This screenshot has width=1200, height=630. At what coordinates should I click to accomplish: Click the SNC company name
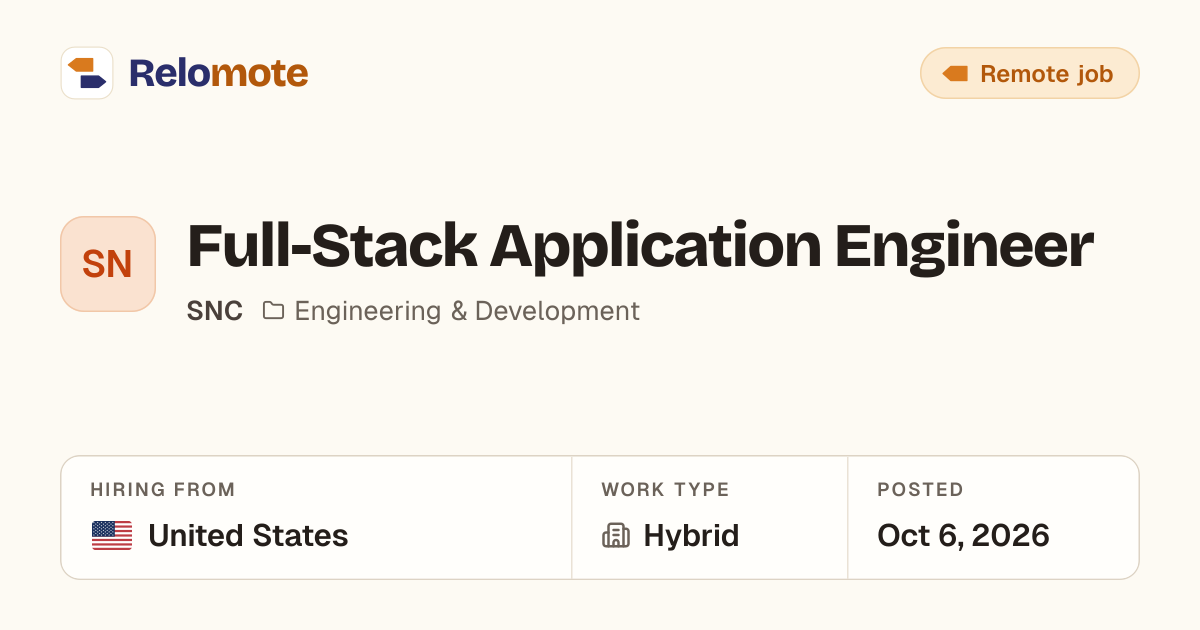click(x=215, y=311)
